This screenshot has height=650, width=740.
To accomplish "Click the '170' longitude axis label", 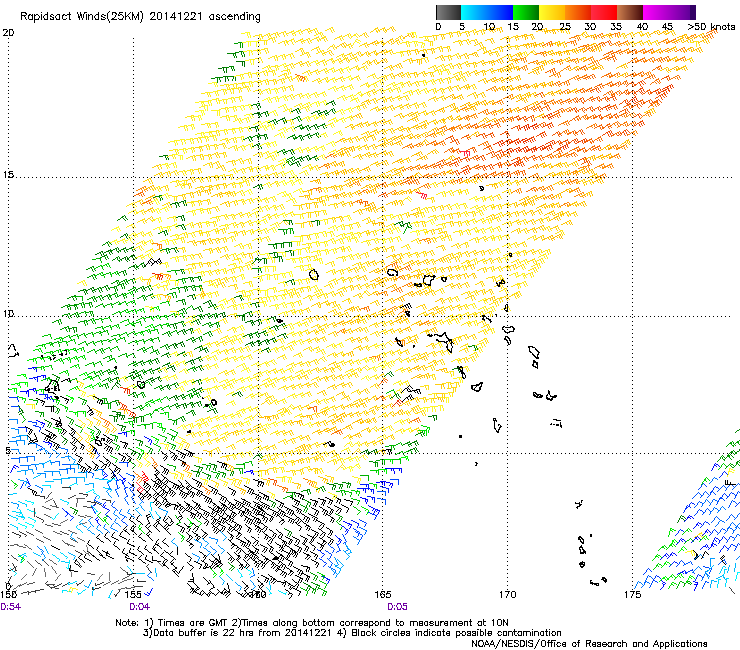I will click(507, 594).
